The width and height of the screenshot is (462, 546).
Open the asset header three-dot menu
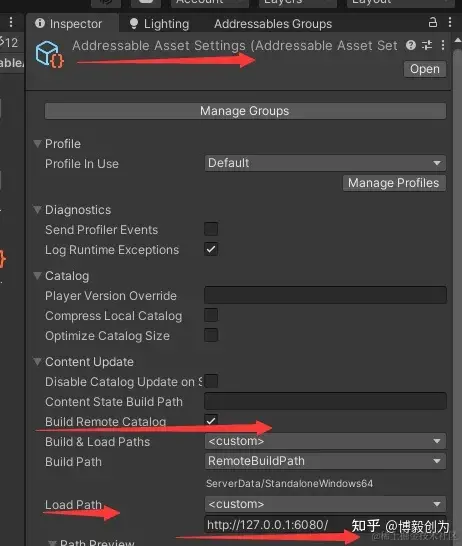point(443,45)
